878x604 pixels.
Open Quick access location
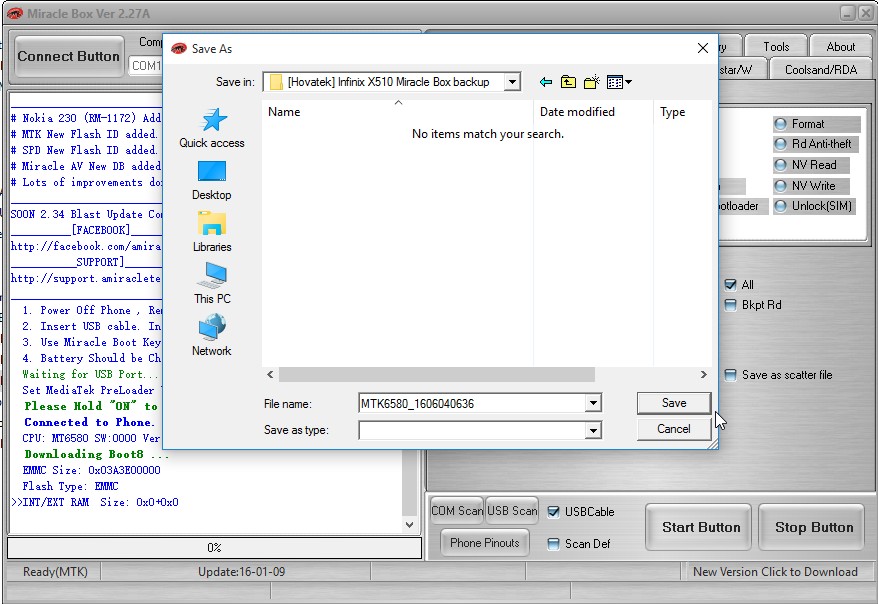tap(212, 128)
